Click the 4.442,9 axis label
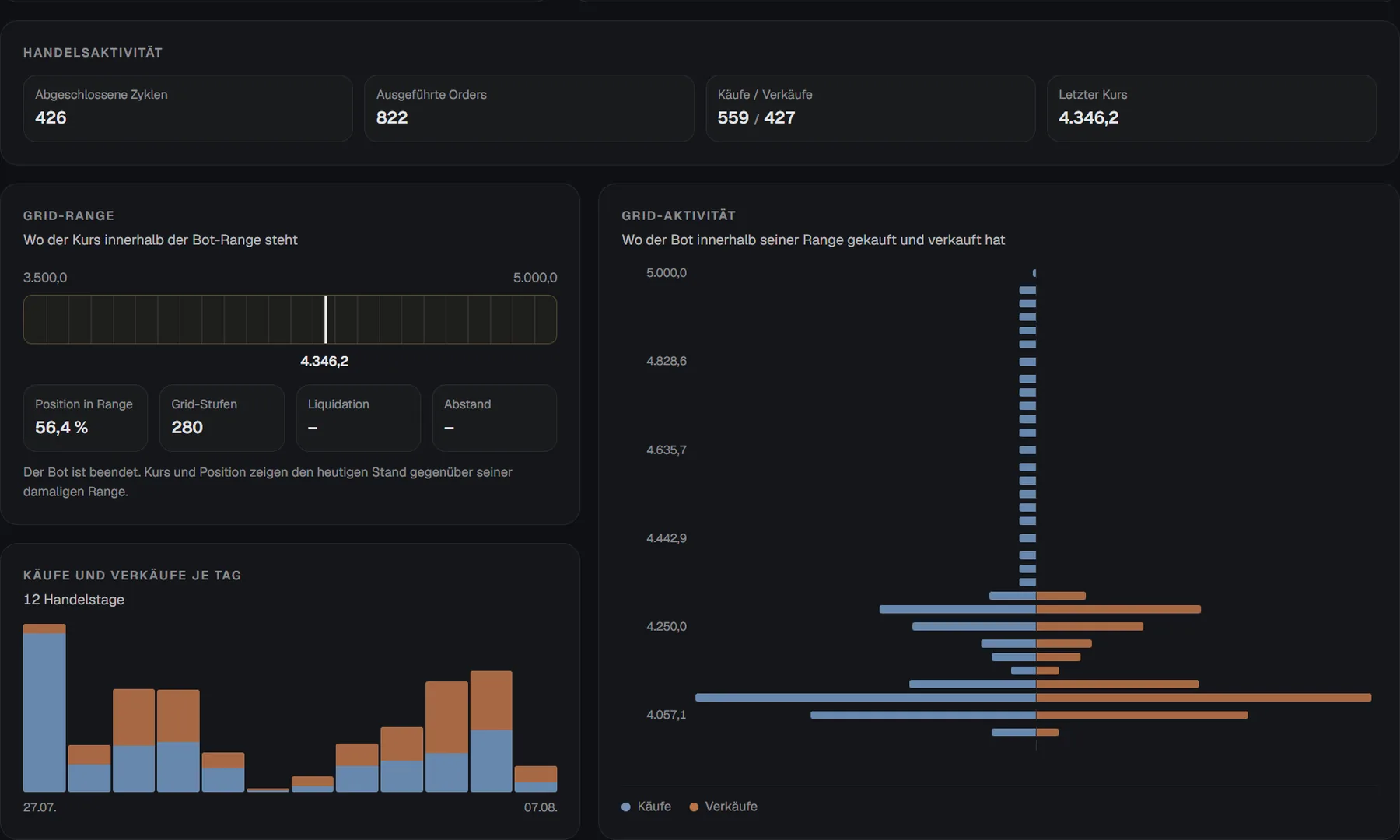This screenshot has height=840, width=1400. [667, 538]
